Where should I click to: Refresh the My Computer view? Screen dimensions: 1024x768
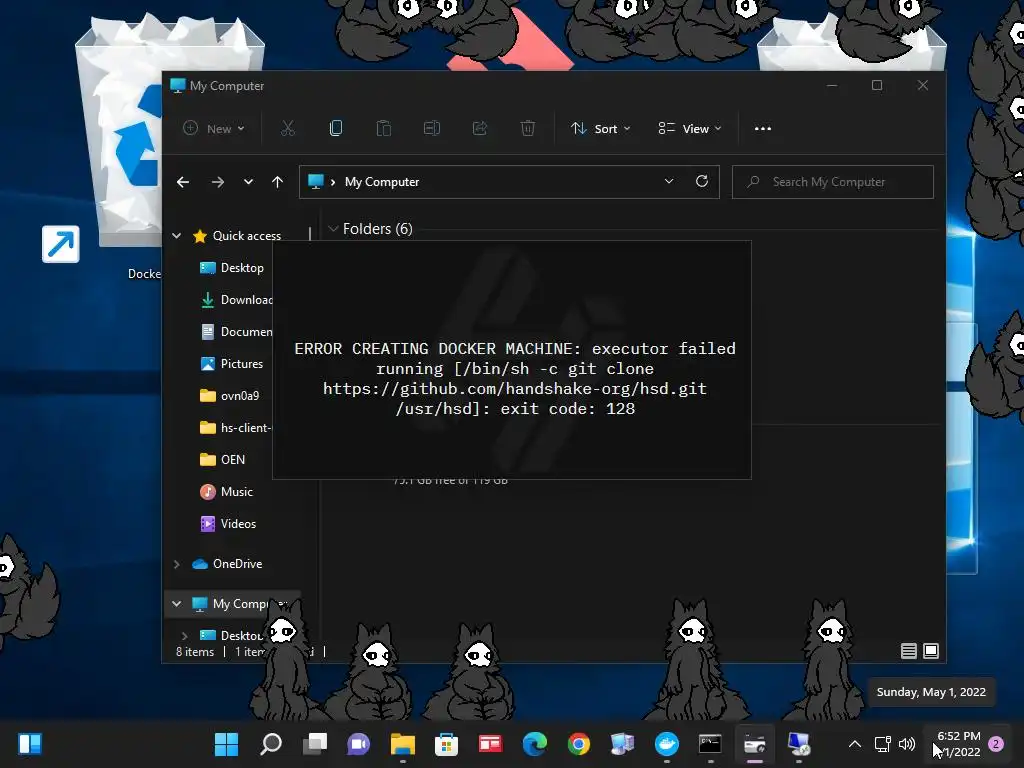click(702, 182)
